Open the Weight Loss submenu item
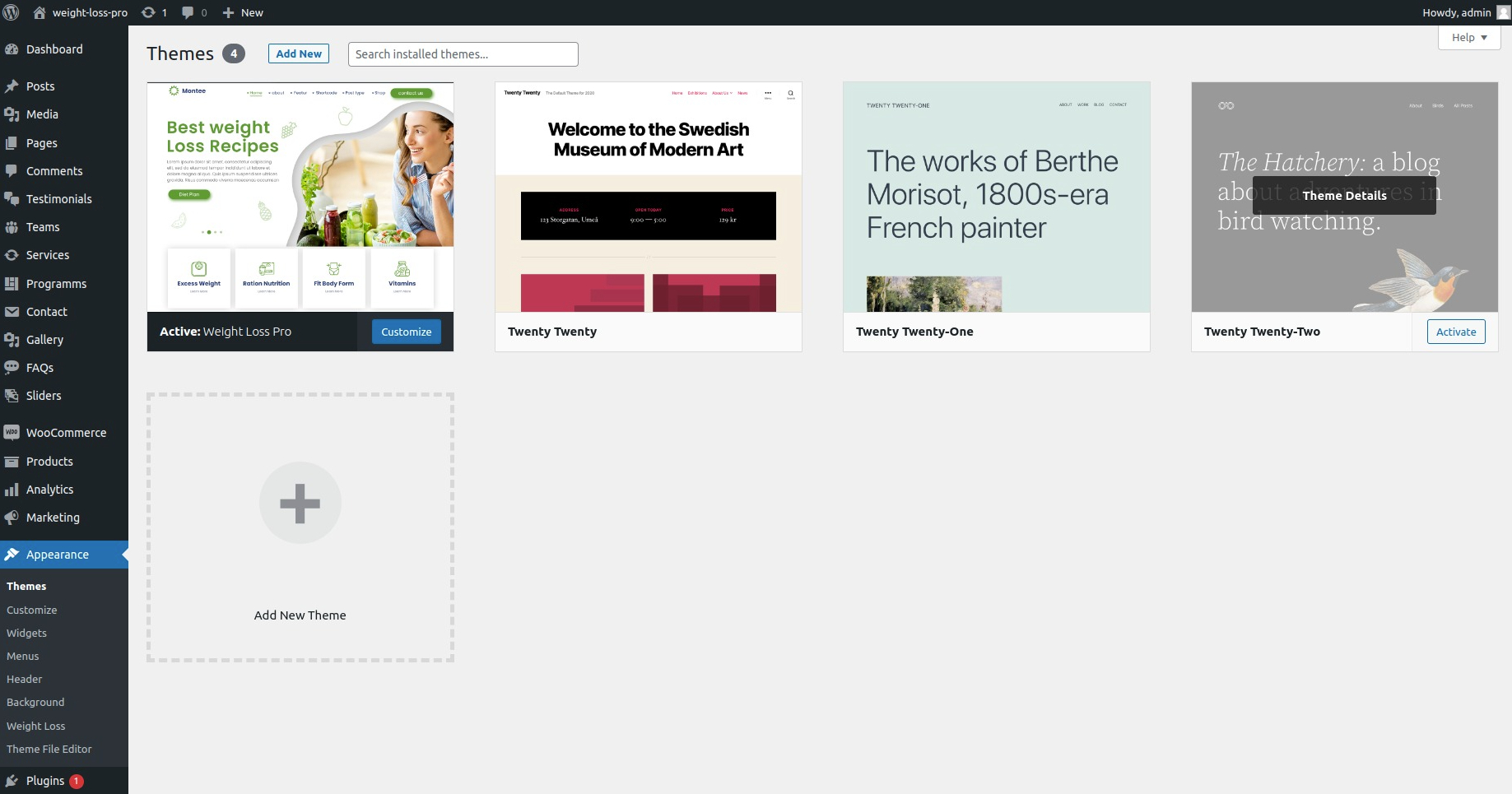The height and width of the screenshot is (794, 1512). (x=36, y=727)
